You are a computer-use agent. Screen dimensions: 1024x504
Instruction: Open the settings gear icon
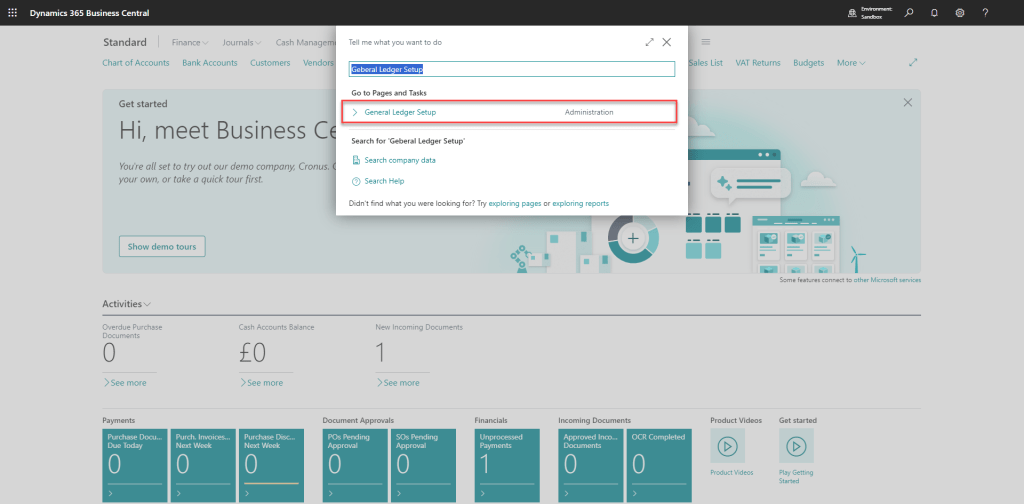click(x=959, y=12)
